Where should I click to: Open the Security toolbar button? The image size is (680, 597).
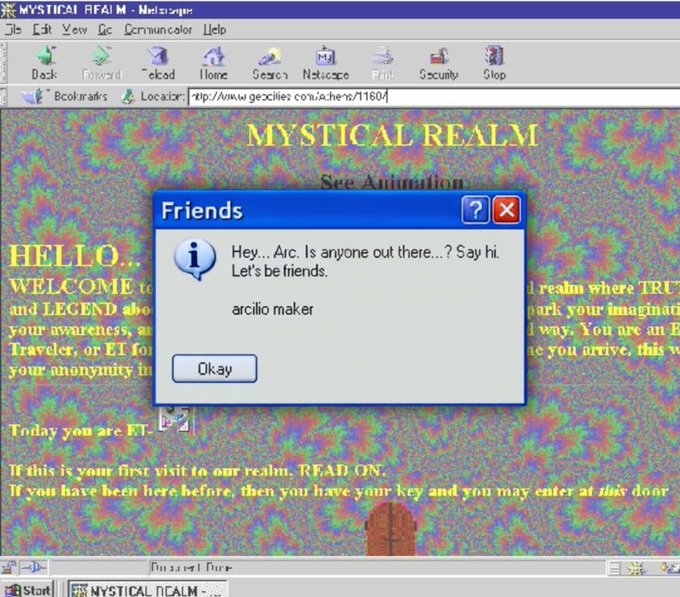click(438, 63)
